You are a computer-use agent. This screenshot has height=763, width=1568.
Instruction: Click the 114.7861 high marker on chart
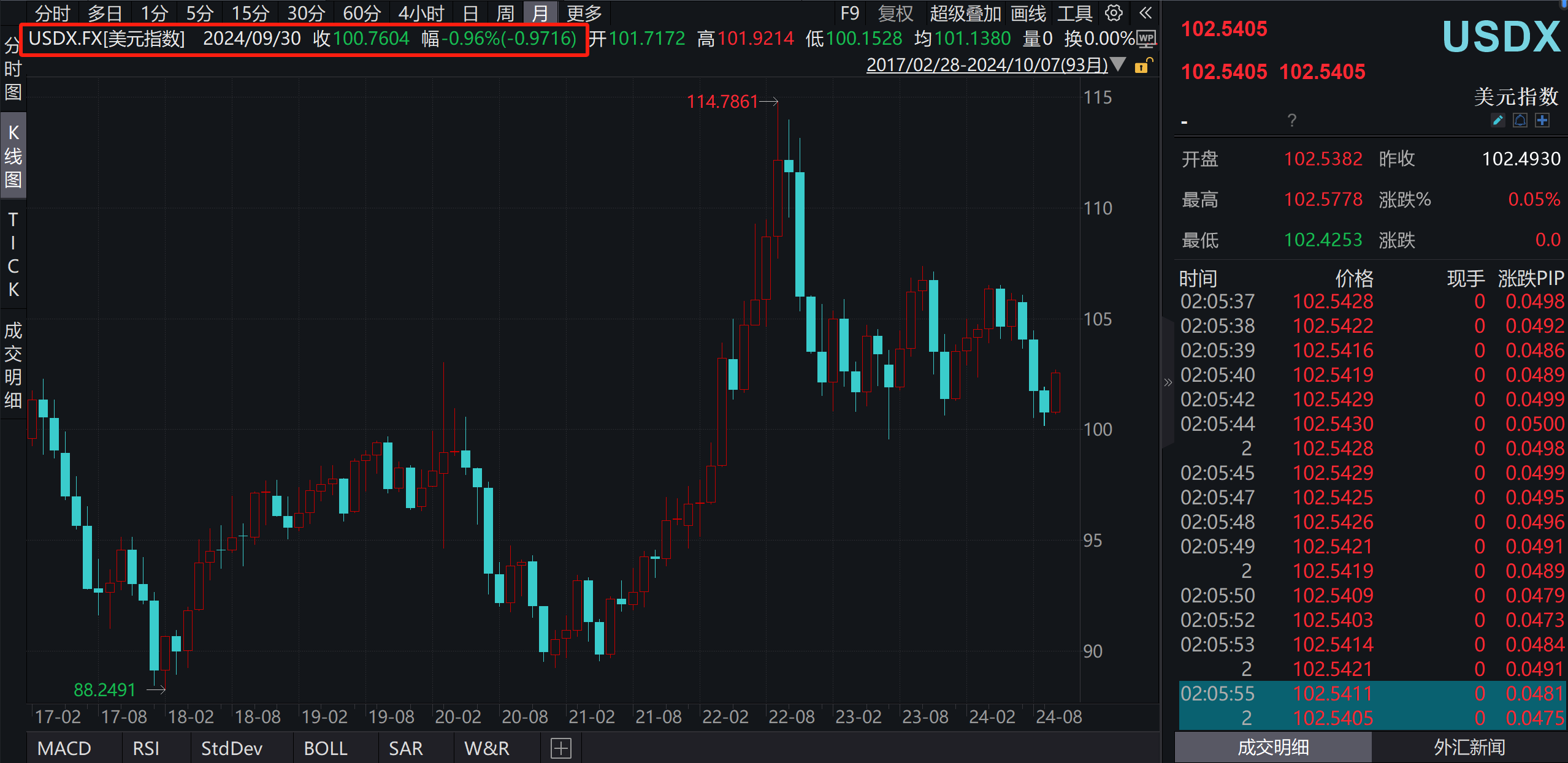(x=722, y=101)
